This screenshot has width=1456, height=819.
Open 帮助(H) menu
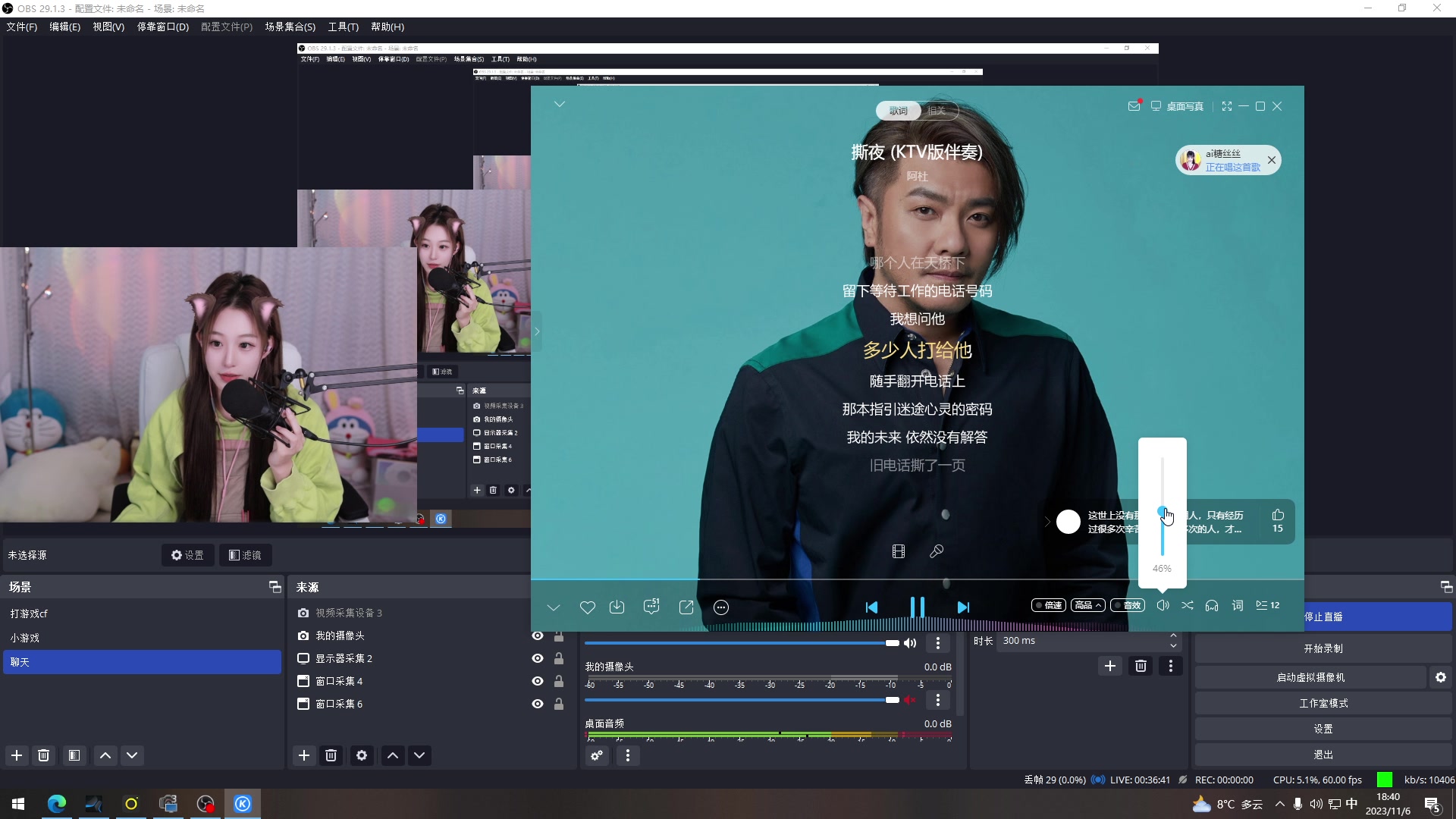tap(388, 27)
